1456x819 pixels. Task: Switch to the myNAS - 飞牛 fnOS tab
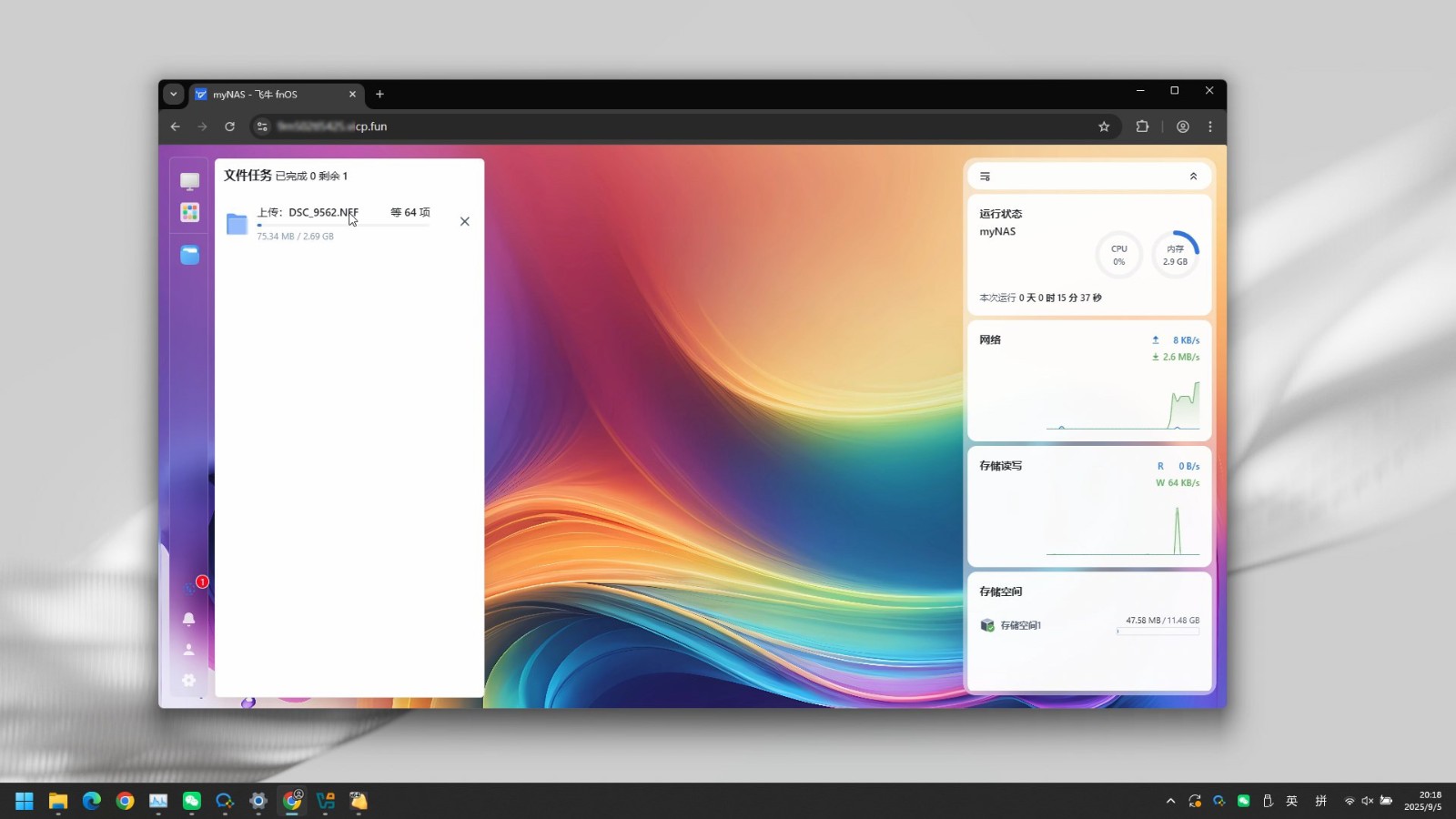[x=273, y=95]
